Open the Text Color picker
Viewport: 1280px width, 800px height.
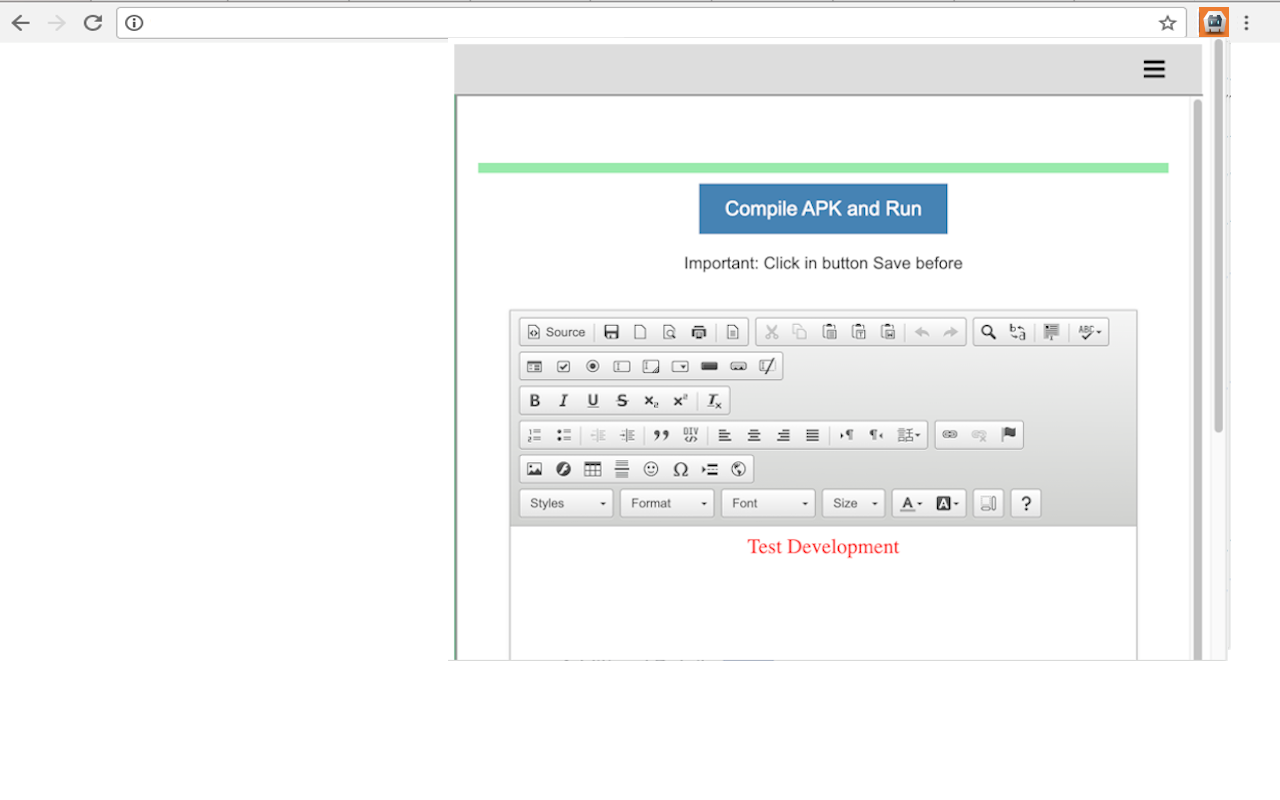(x=910, y=503)
